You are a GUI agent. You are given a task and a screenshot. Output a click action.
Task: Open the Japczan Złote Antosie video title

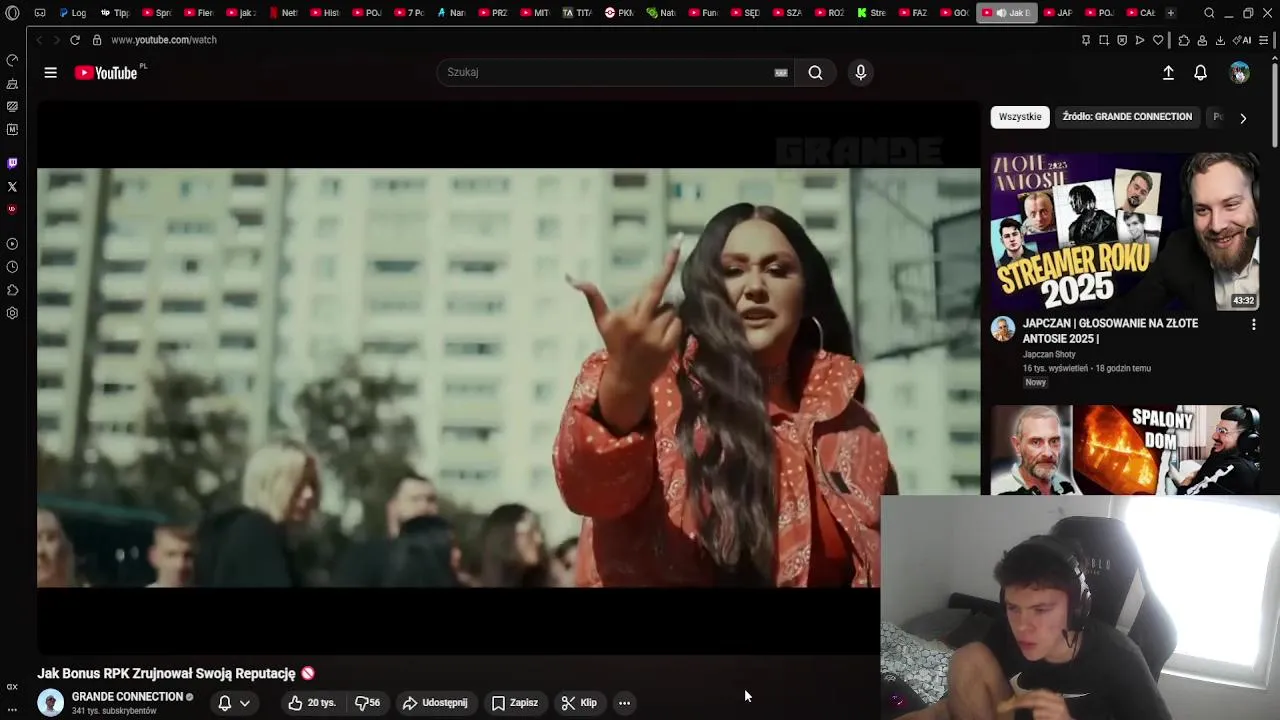click(1110, 331)
